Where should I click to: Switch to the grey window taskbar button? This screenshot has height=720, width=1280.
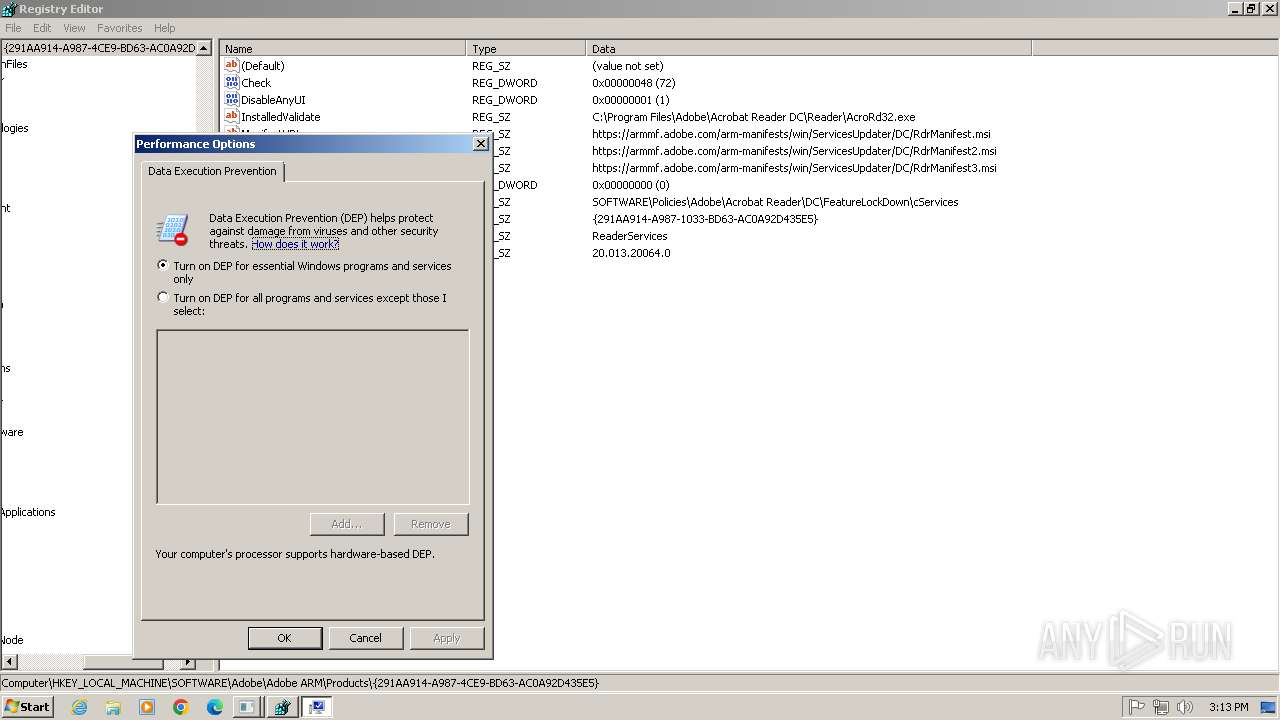click(x=246, y=707)
